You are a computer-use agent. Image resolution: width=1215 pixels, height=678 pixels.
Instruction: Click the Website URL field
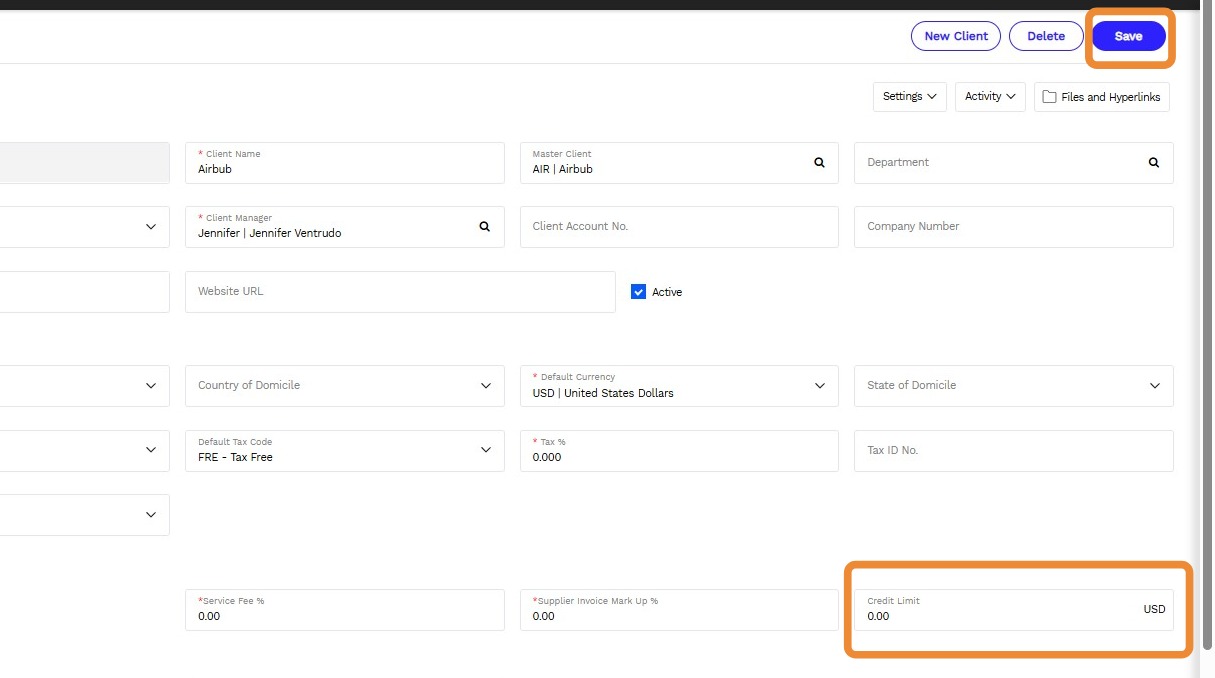point(400,292)
